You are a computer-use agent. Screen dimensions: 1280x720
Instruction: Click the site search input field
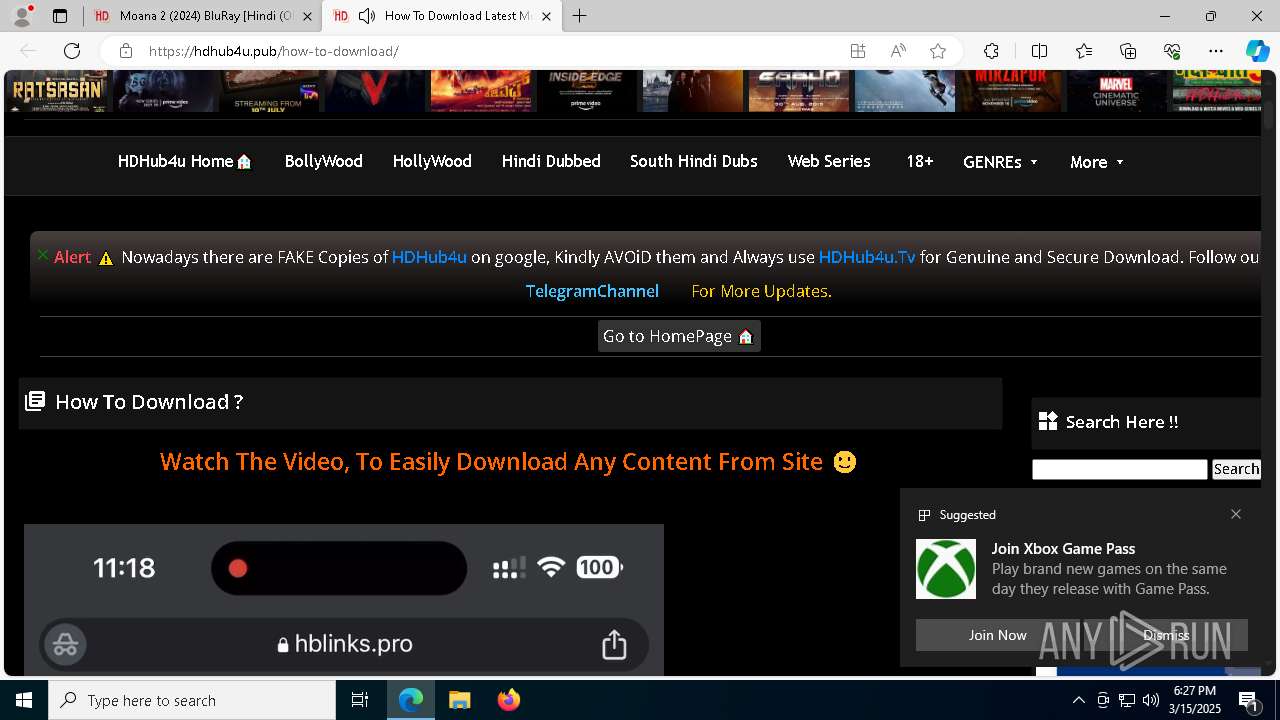click(x=1120, y=470)
